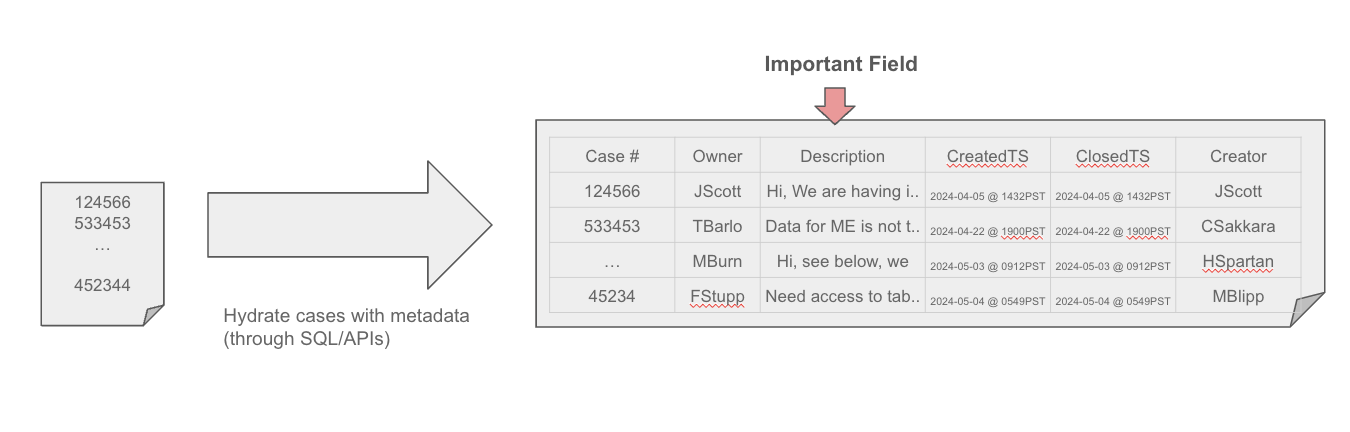This screenshot has width=1350, height=432.
Task: Click the "Hydrate cases with metadata" caption
Action: pos(346,316)
